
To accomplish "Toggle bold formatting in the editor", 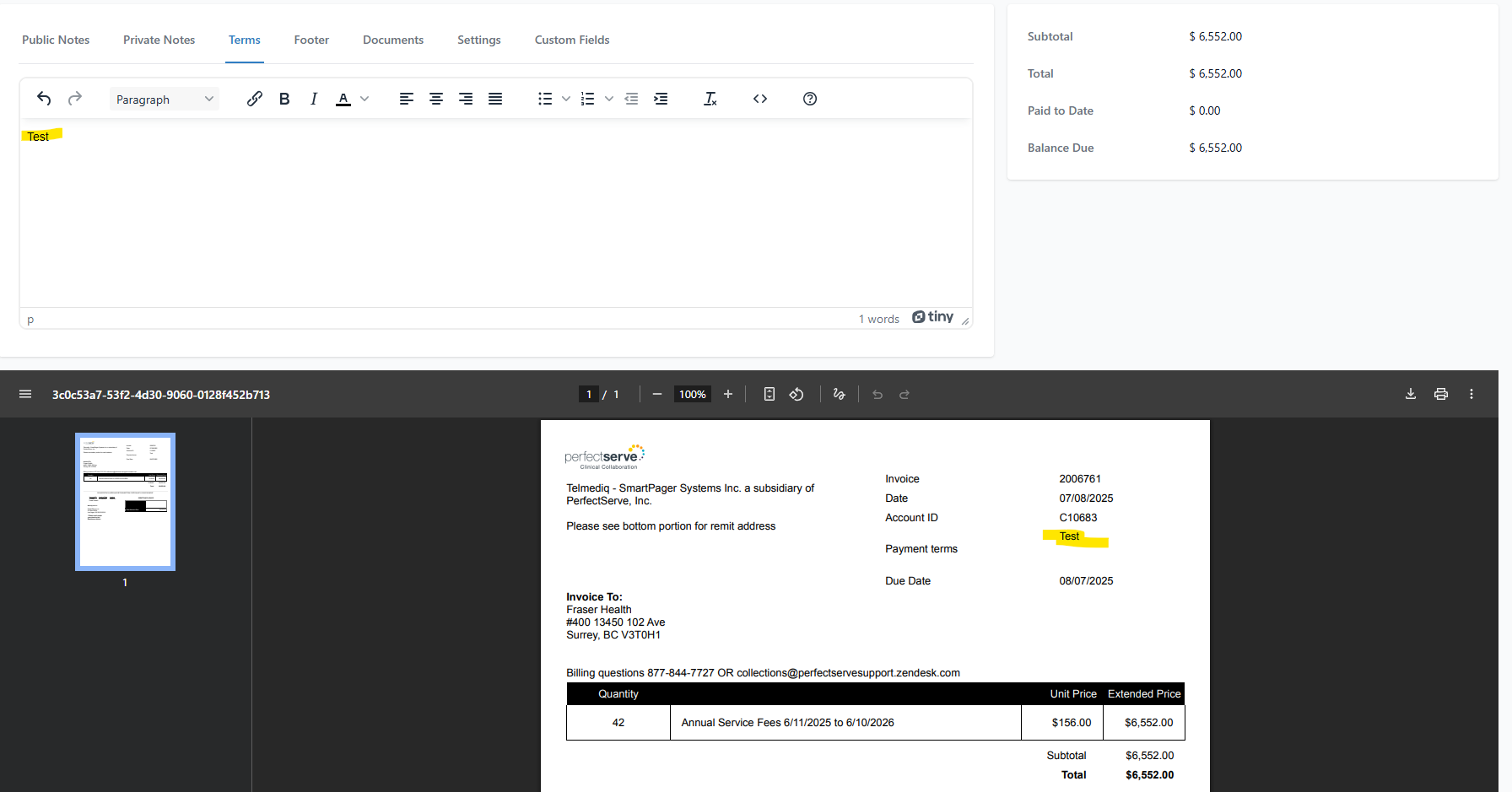I will pos(284,99).
